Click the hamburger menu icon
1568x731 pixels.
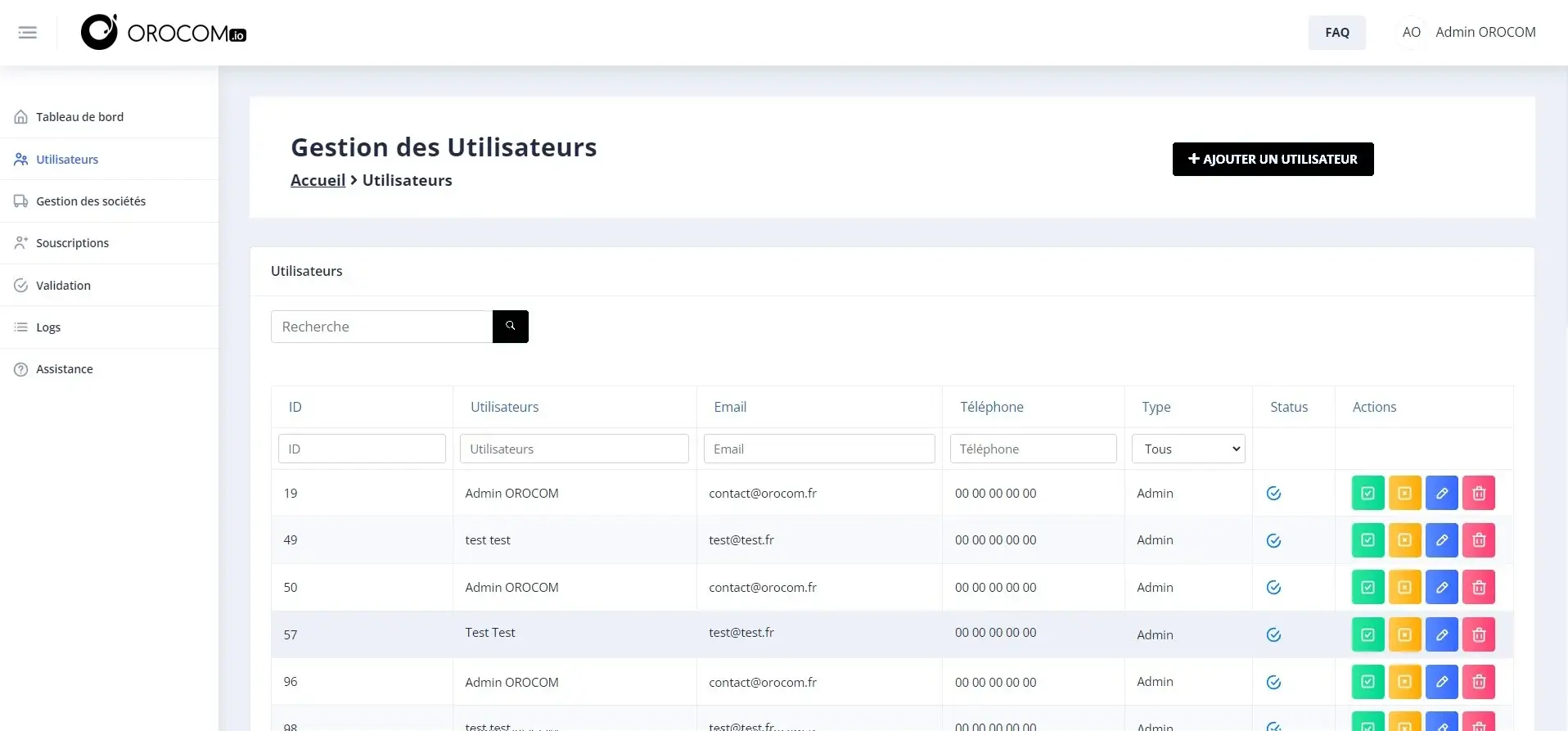(28, 33)
